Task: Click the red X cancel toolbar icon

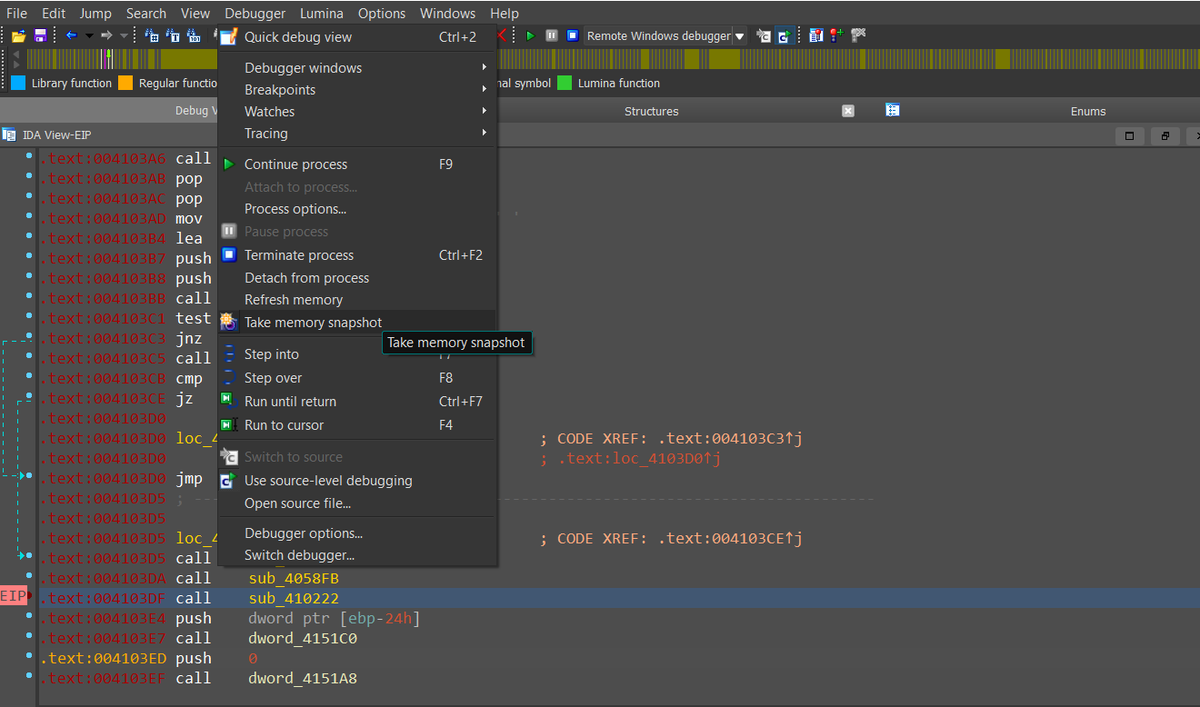Action: (503, 36)
